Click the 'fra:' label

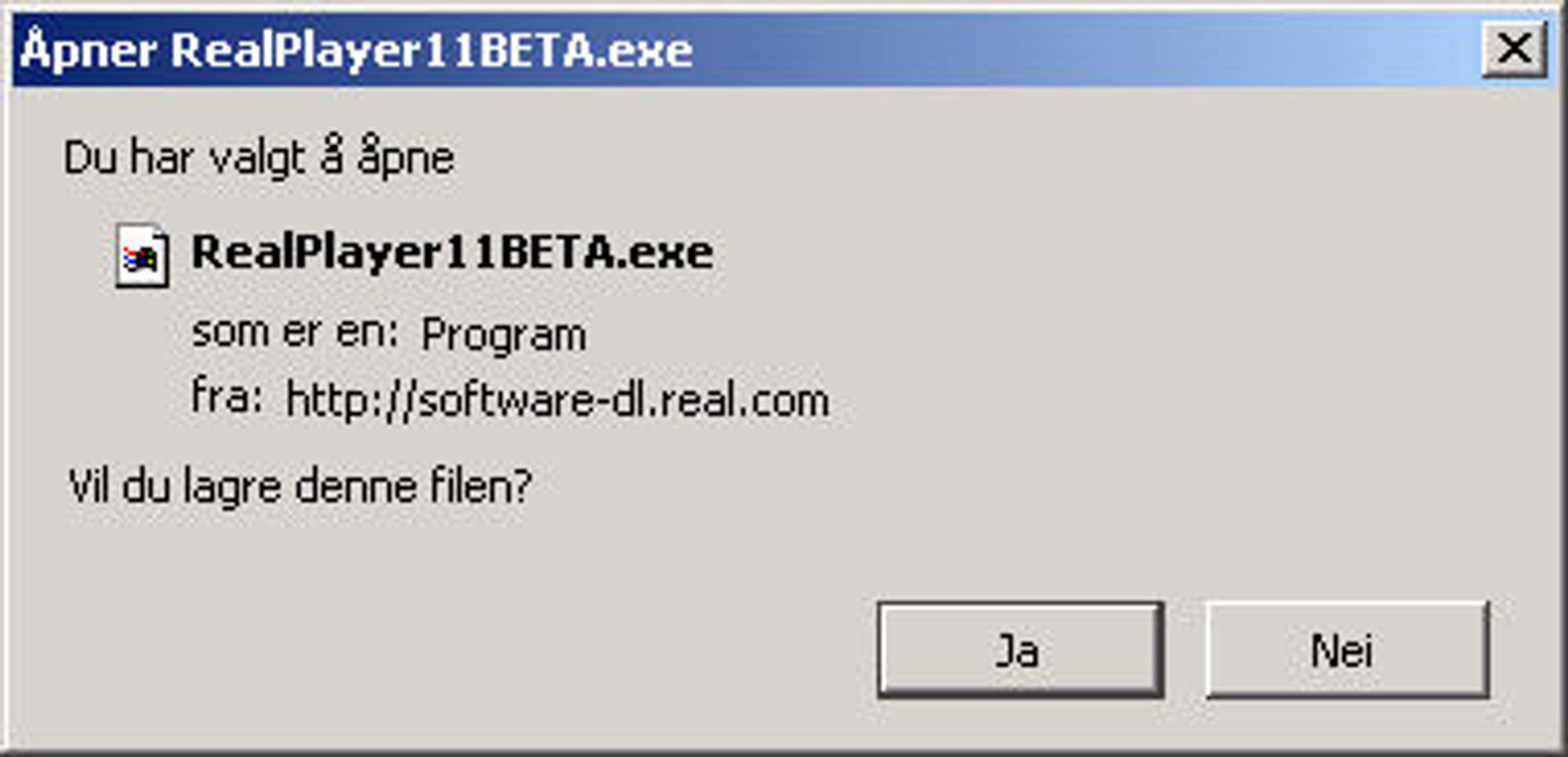tap(227, 396)
